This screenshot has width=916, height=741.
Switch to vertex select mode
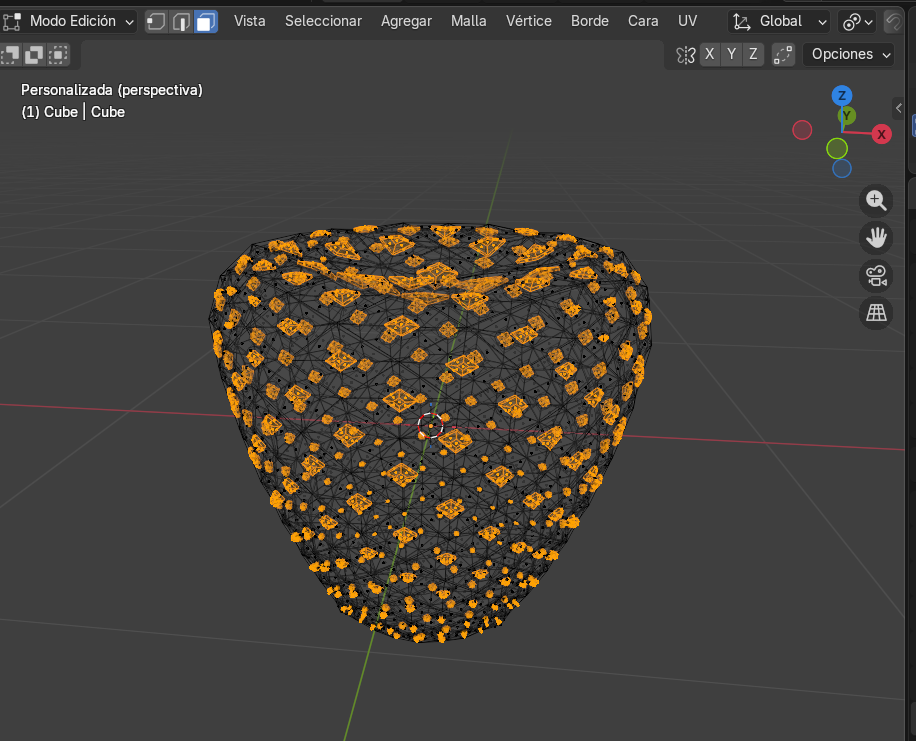point(157,21)
